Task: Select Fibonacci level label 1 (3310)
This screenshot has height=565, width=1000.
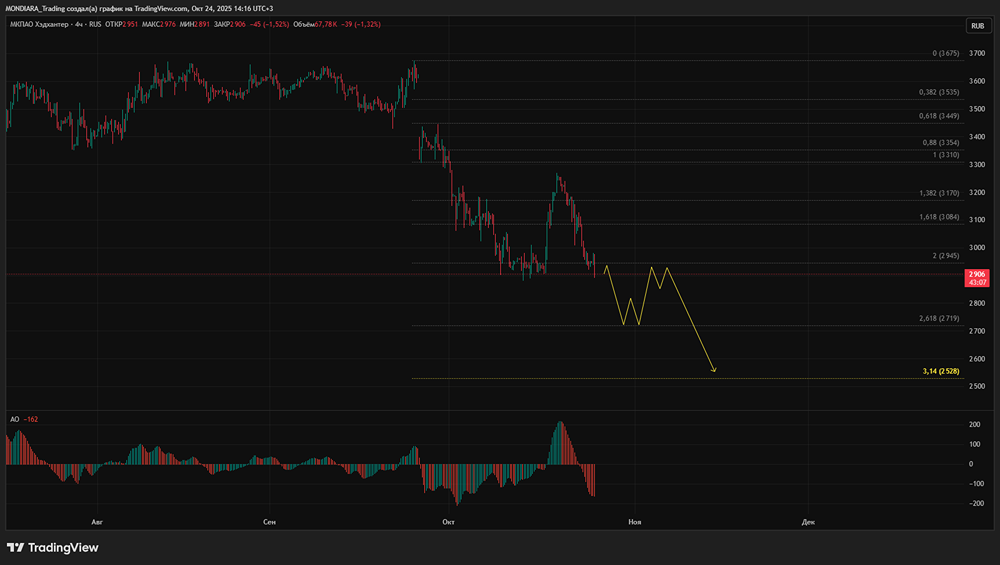Action: pyautogui.click(x=945, y=155)
